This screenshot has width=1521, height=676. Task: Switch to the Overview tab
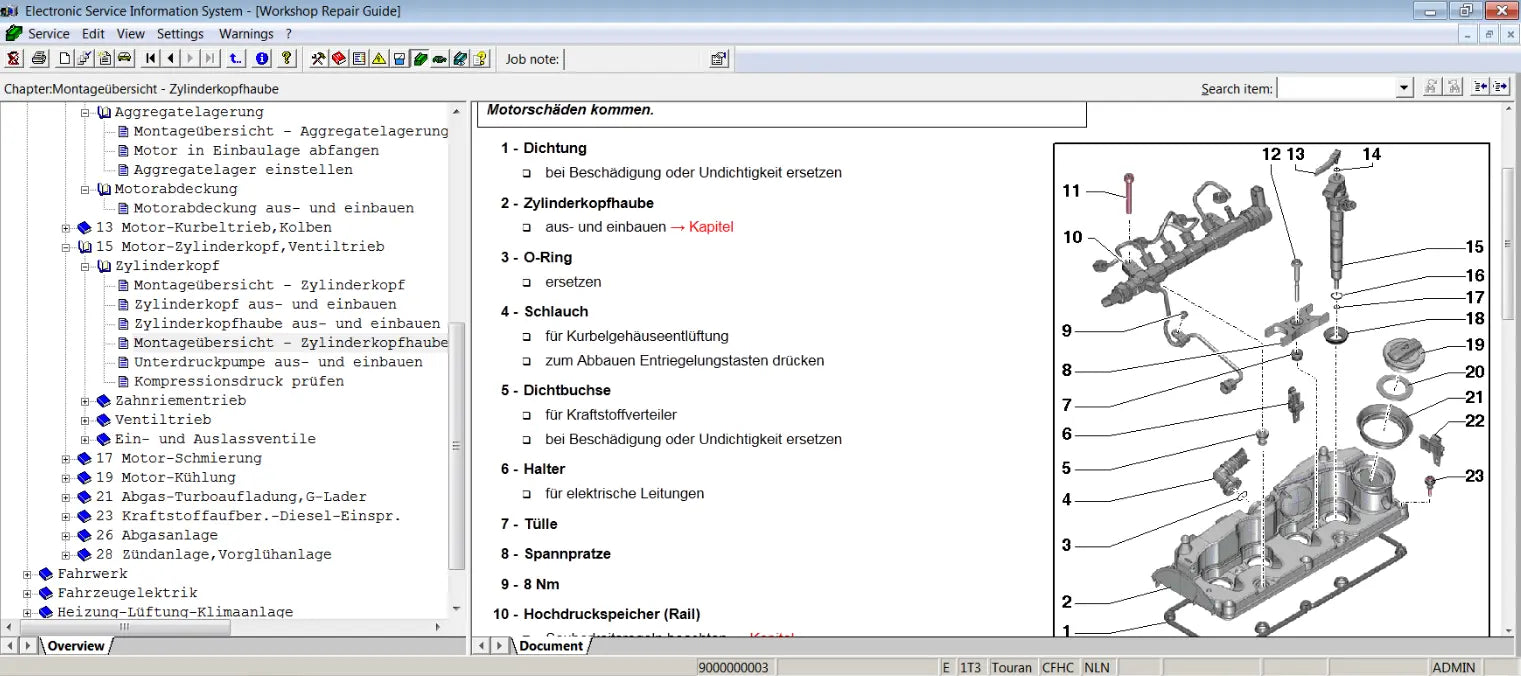coord(76,646)
